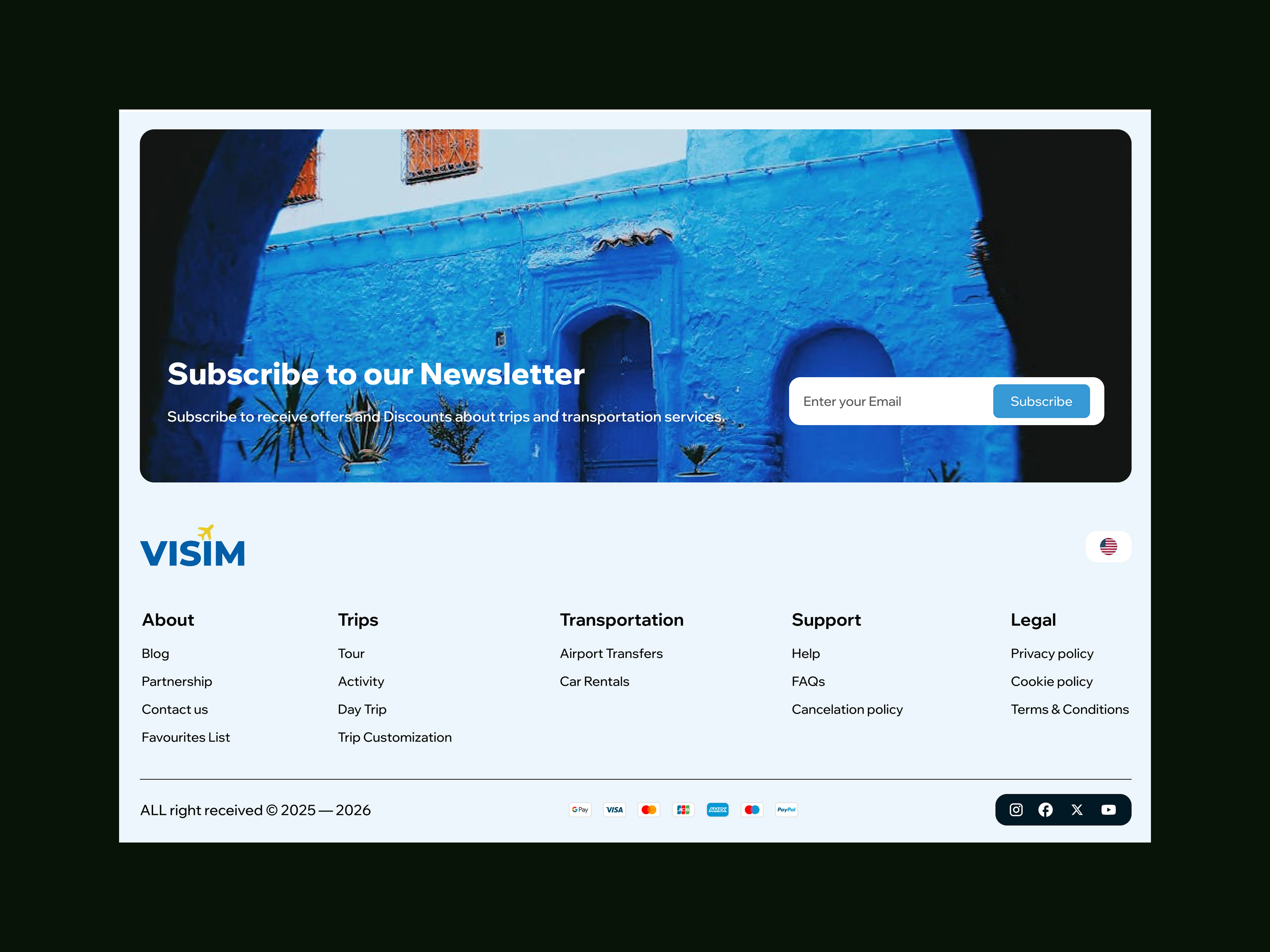Open the FAQs support link

pos(808,682)
